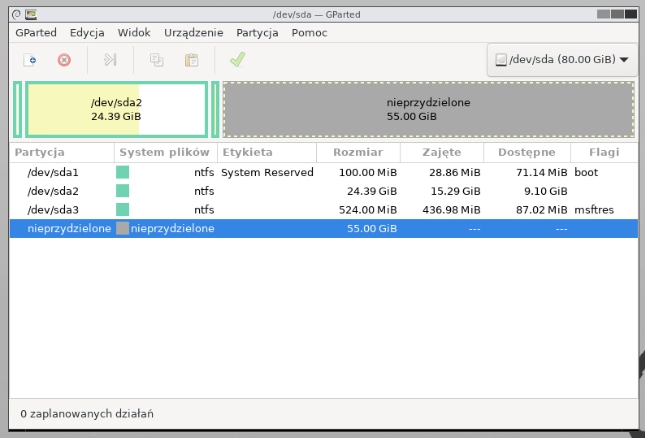Sort by the System plików column header
The image size is (645, 438).
pyautogui.click(x=164, y=153)
